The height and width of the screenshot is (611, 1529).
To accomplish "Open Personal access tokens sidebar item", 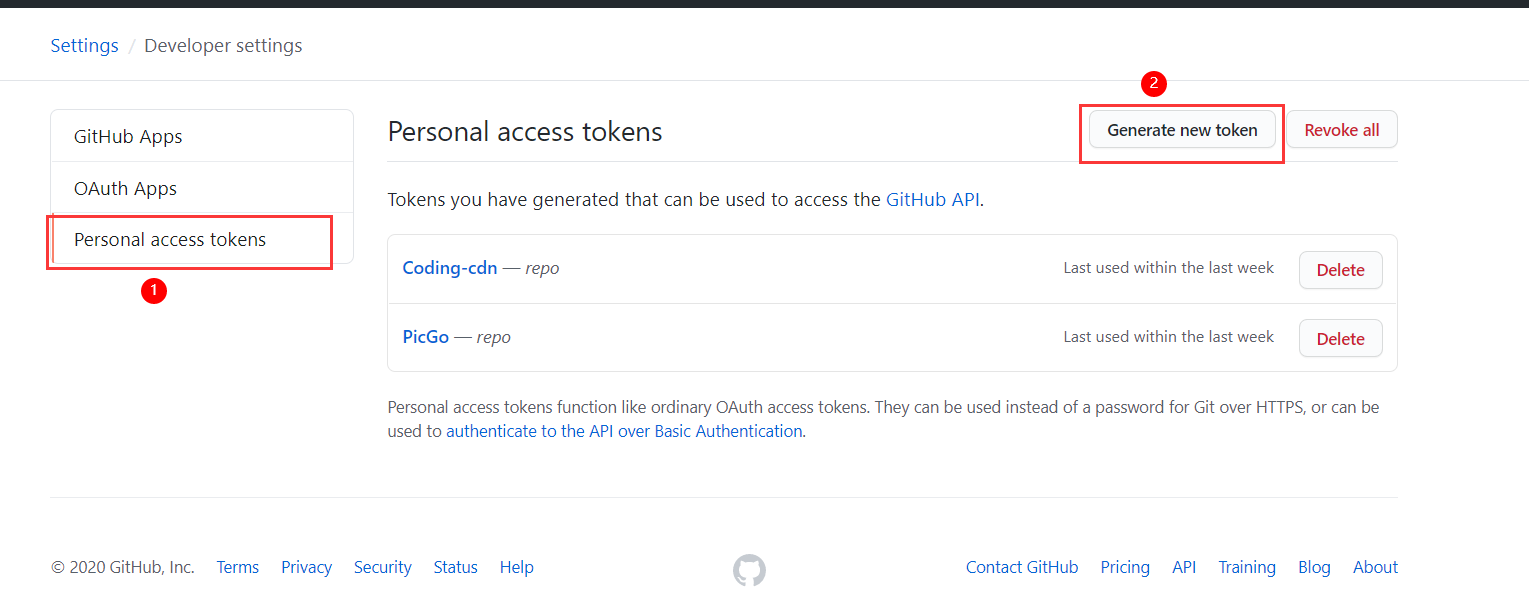I will 170,240.
